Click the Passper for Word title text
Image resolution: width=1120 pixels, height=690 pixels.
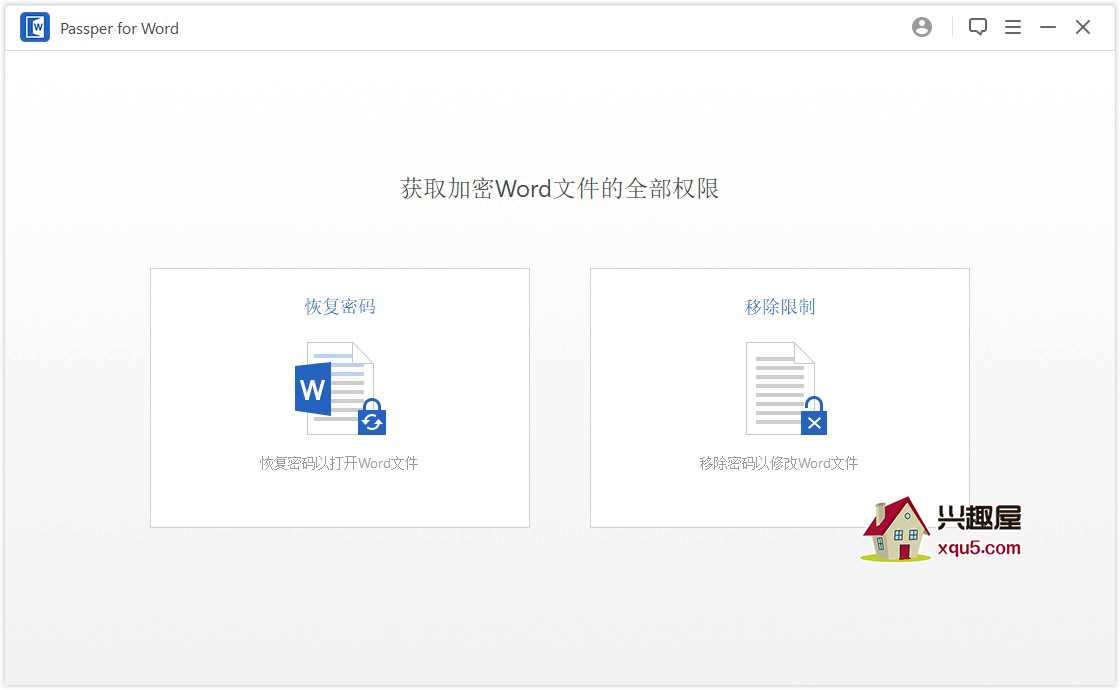119,29
